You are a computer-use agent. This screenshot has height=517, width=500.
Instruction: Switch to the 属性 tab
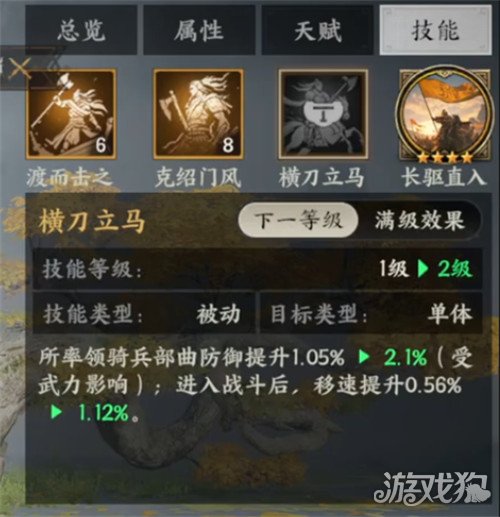point(199,31)
